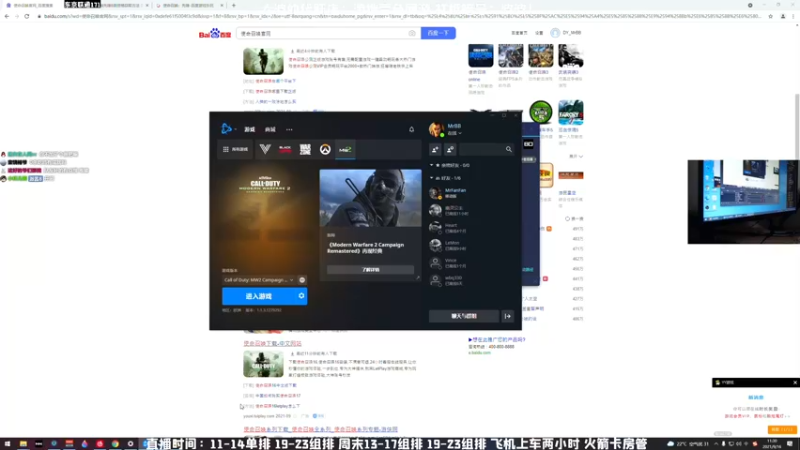Click the Baidu logo
This screenshot has width=800, height=450.
point(215,34)
